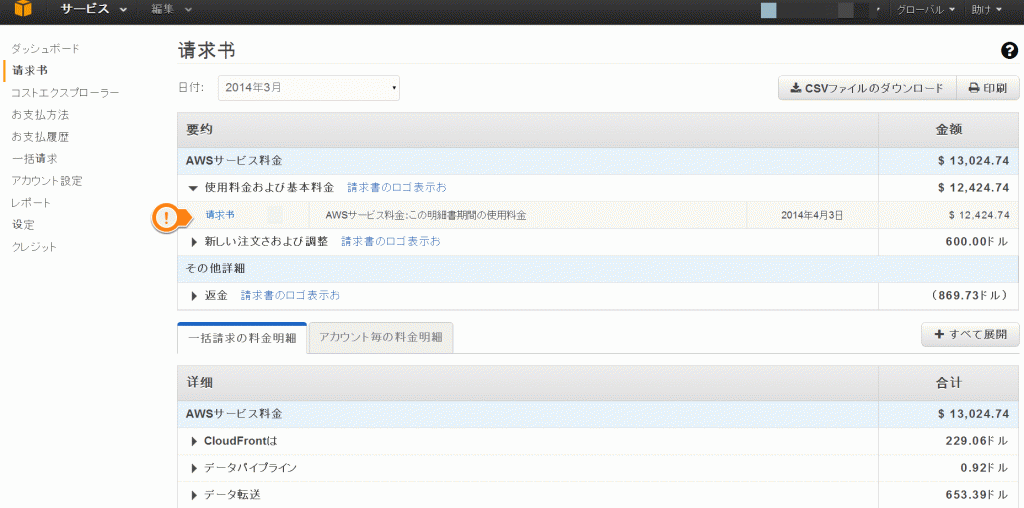
Task: Open the 請求书 invoice link in row
Action: point(220,215)
